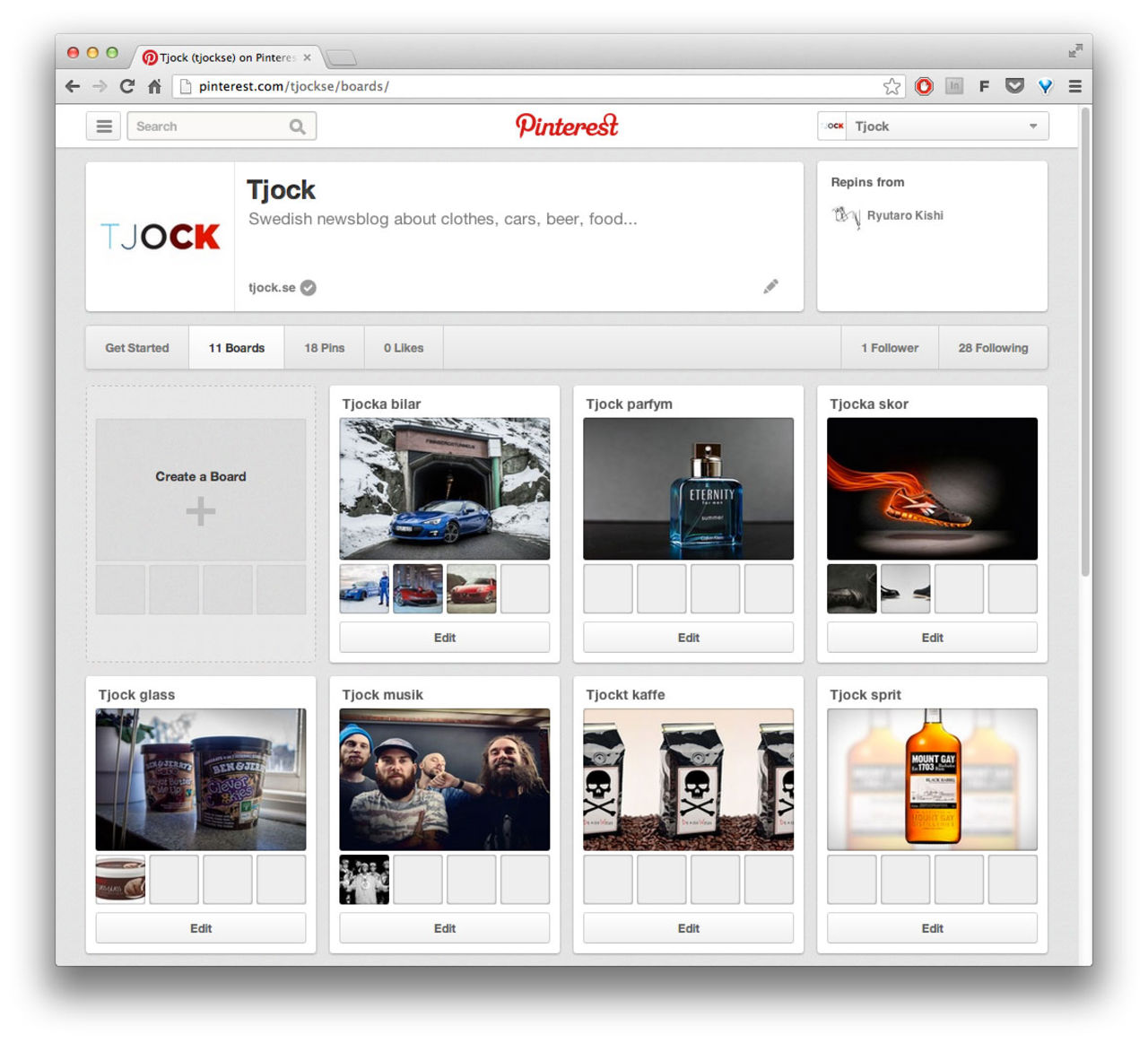Edit profile with the pencil icon
This screenshot has height=1043, width=1148.
pos(770,287)
